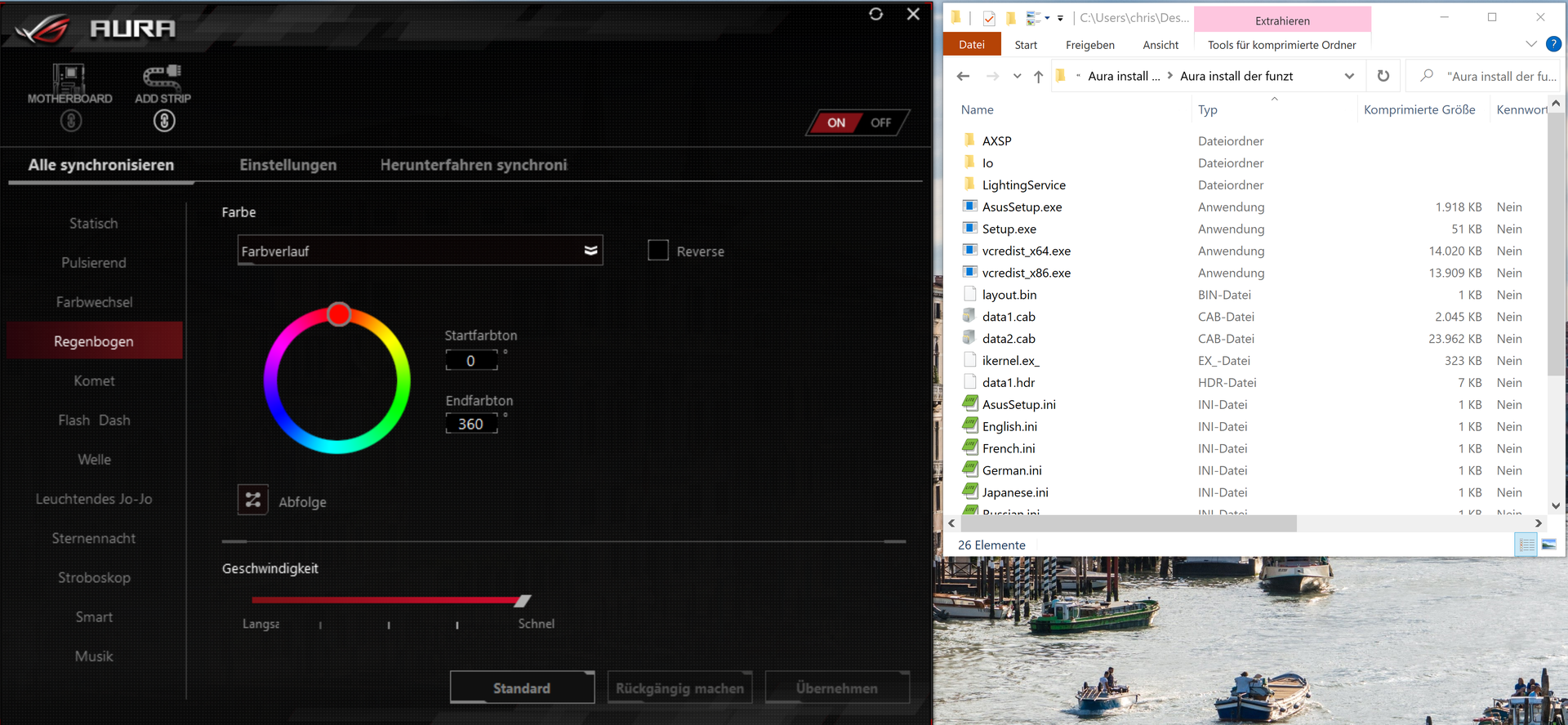This screenshot has height=725, width=1568.
Task: Enable the Reverse checkbox
Action: (658, 250)
